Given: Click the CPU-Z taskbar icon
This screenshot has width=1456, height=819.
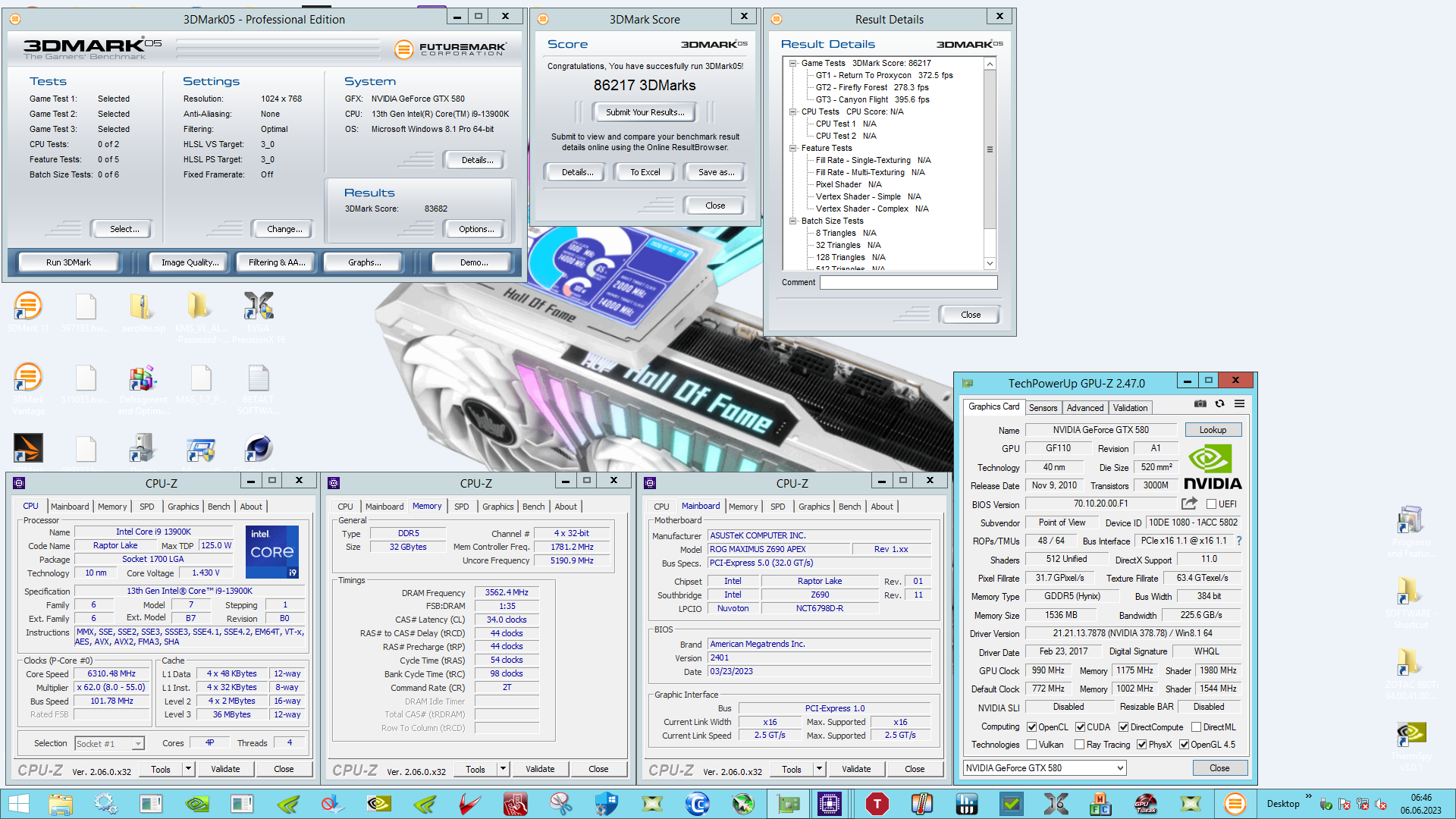Looking at the screenshot, I should [830, 804].
